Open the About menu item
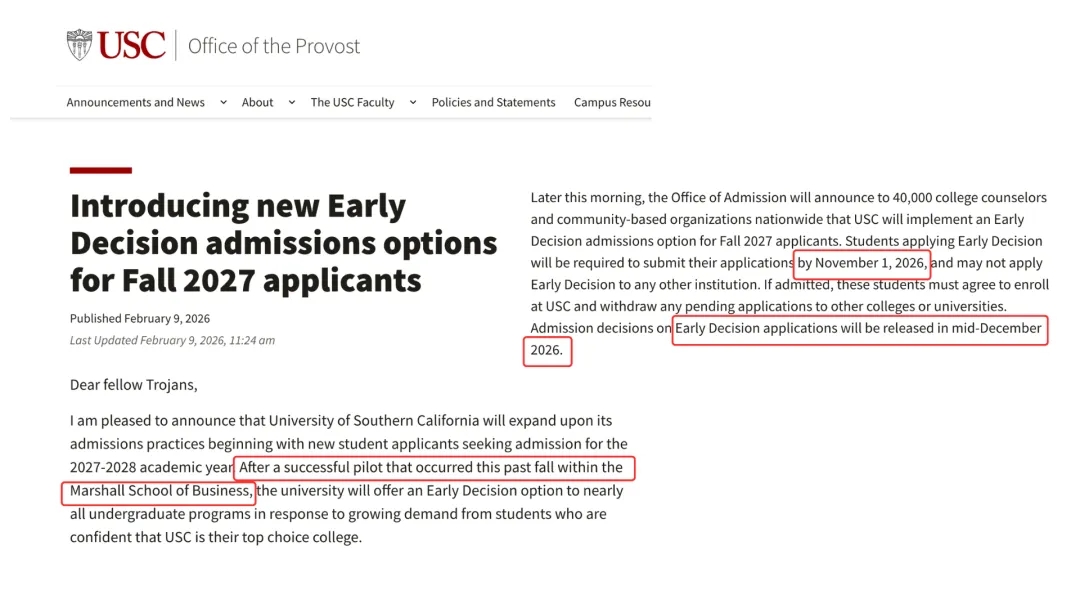Viewport: 1080px width, 608px height. click(x=258, y=102)
